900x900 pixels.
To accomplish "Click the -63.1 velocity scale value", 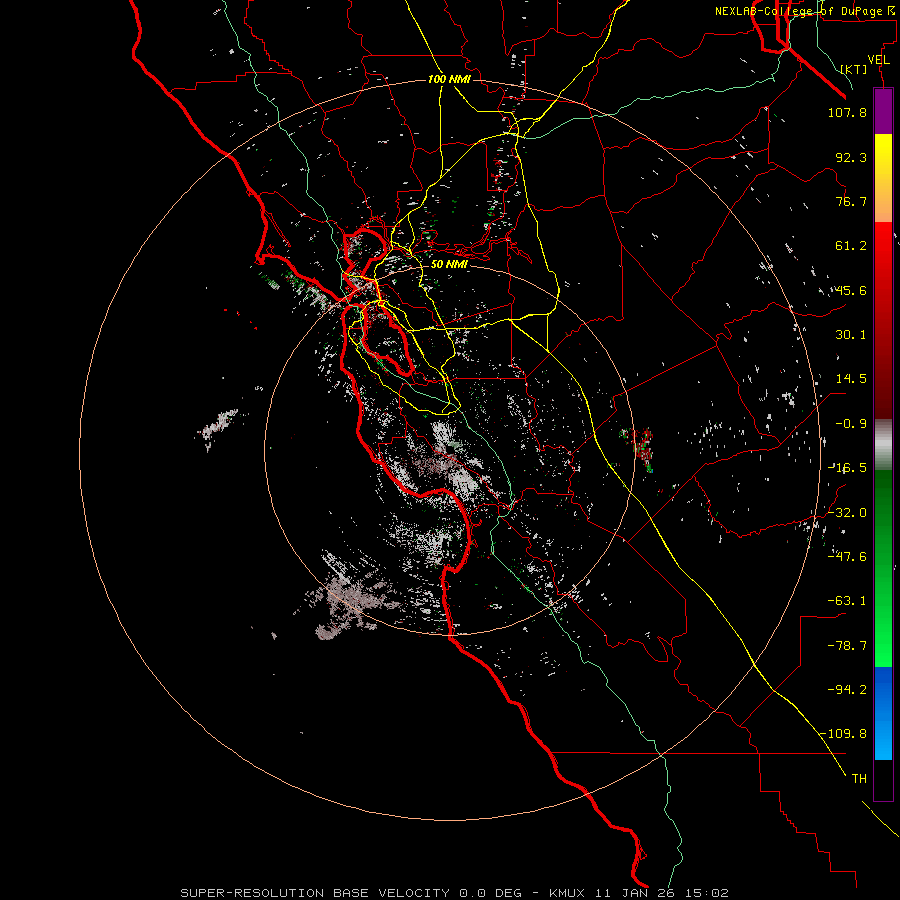I will click(847, 601).
